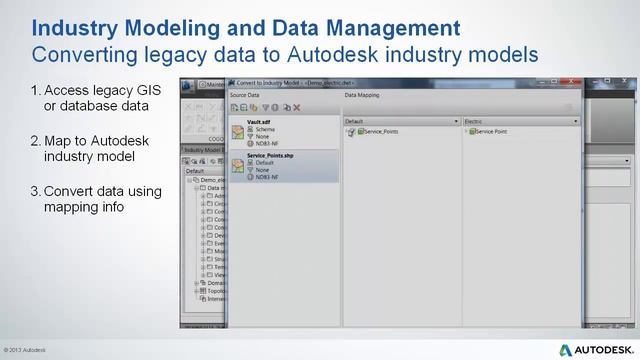This screenshot has height=360, width=640.
Task: Collapse the Demo_ele root node in explorer tree
Action: [189, 180]
